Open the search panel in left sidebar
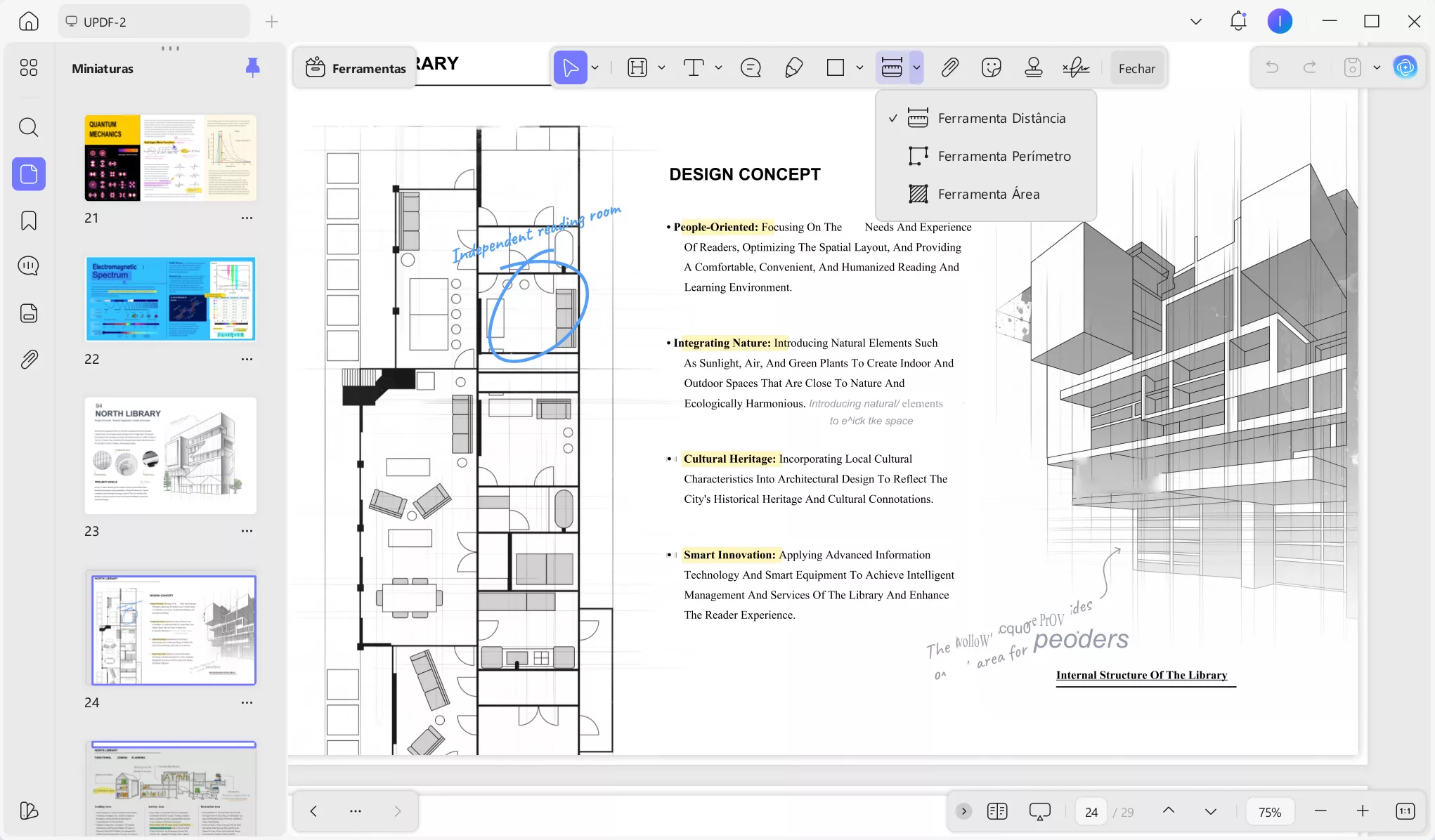Image resolution: width=1435 pixels, height=840 pixels. click(x=29, y=127)
